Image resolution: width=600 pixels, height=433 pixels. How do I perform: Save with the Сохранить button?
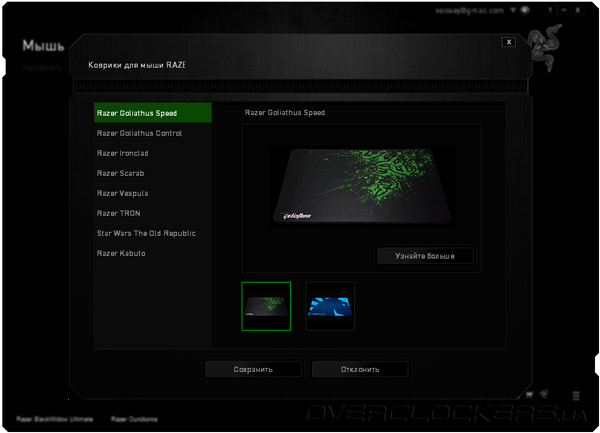click(x=253, y=370)
